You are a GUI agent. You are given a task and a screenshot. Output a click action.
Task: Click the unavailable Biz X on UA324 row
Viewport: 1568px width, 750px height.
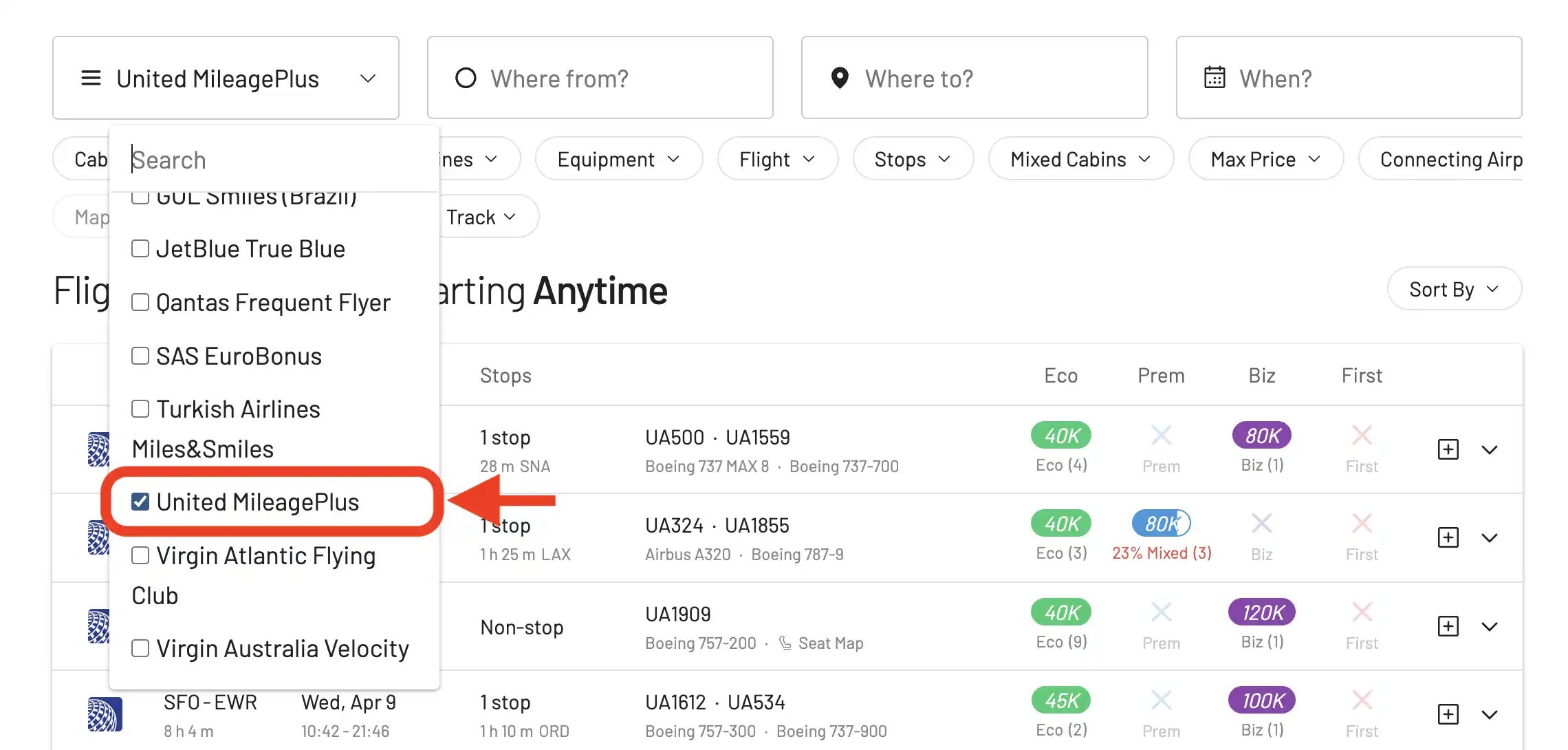click(x=1261, y=523)
